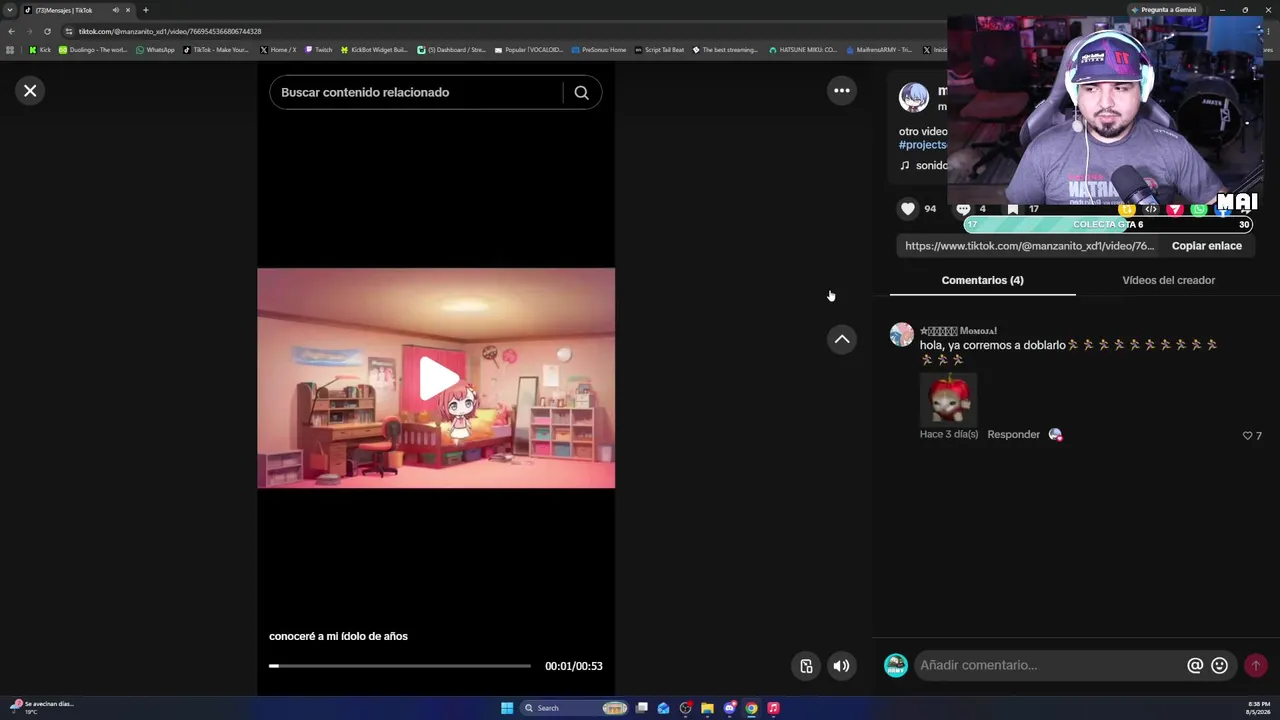Open the emoji picker in the comment box

tap(1219, 665)
